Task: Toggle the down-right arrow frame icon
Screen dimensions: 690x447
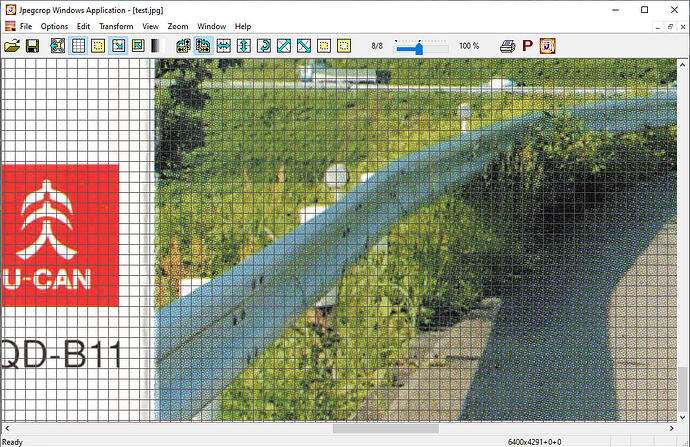Action: click(x=118, y=46)
